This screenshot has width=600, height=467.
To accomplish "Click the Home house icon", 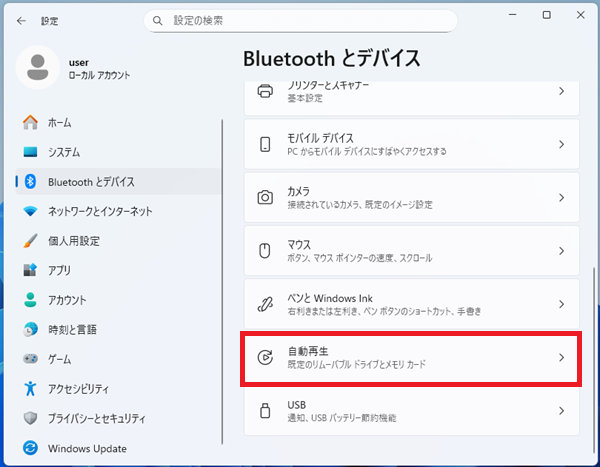I will click(x=30, y=122).
